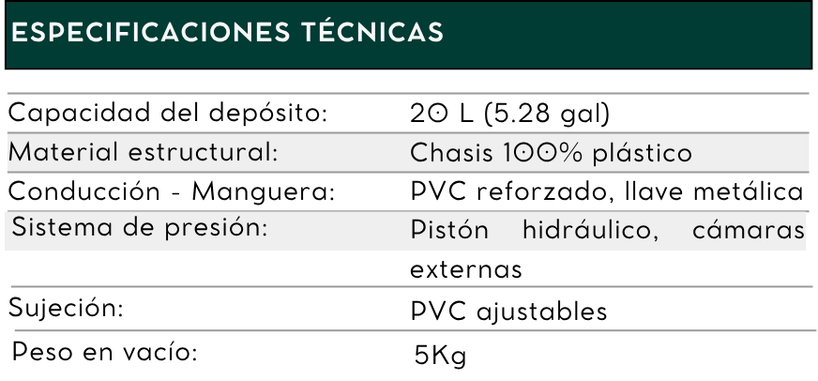818x381 pixels.
Task: Select the Conducción - Manguera label
Action: (171, 192)
